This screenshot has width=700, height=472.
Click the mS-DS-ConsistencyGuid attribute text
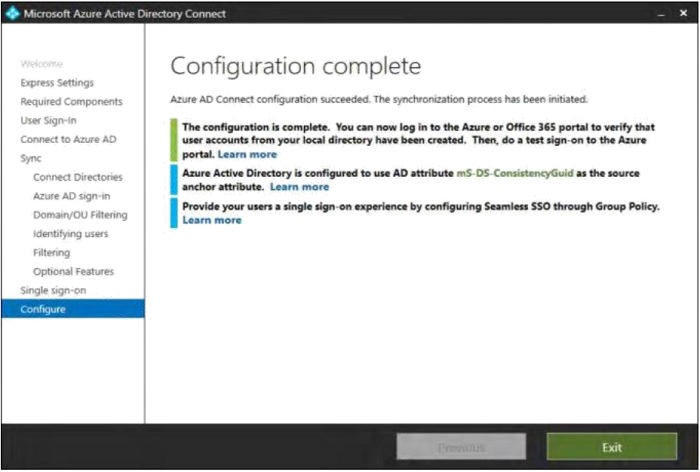coord(515,173)
